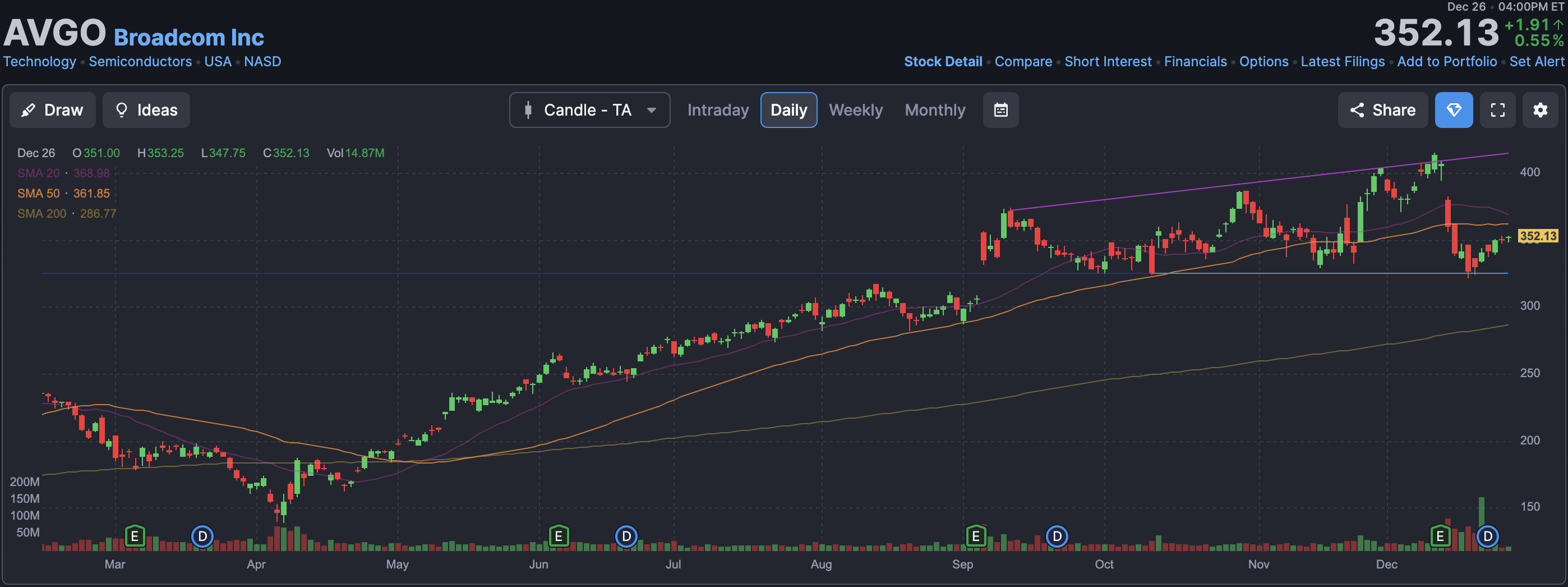Open the Options link
Screen dimensions: 1568x587
[1263, 62]
